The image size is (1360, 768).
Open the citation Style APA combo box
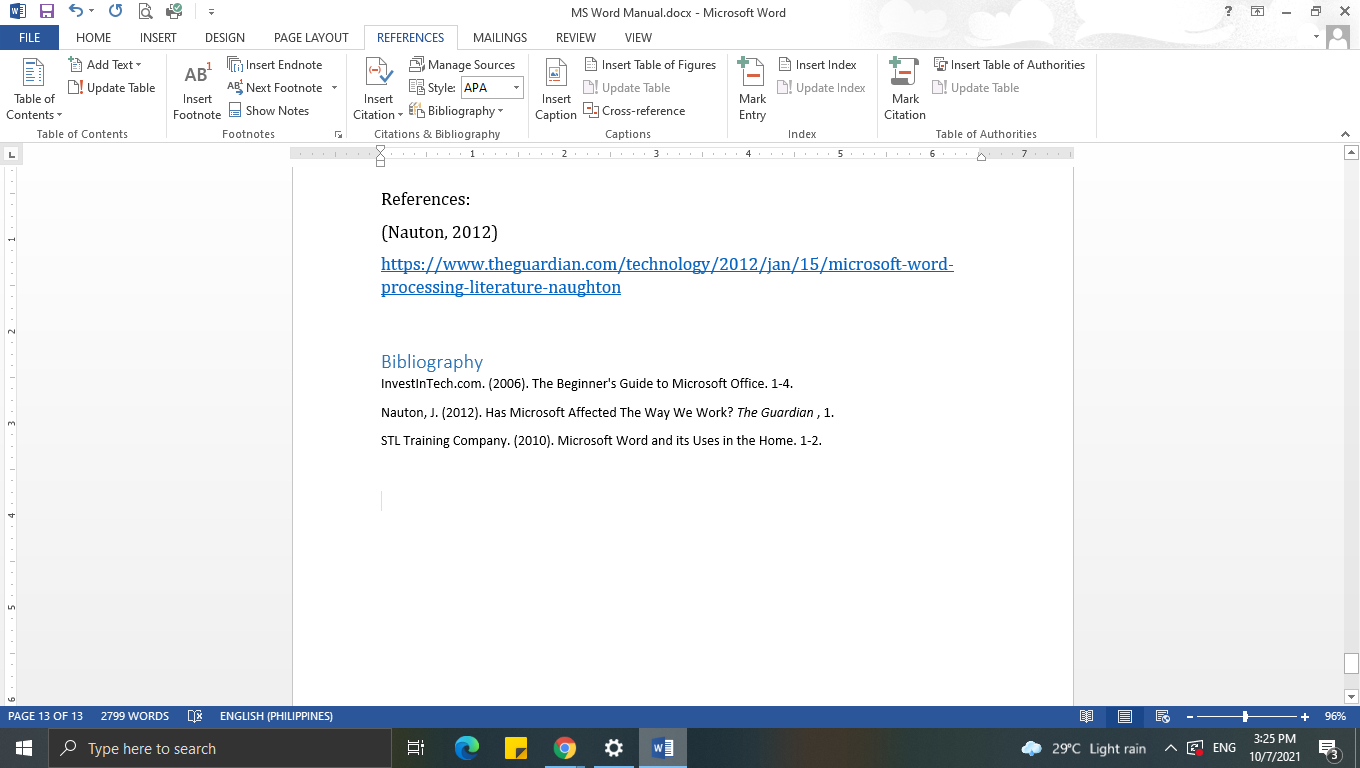point(491,88)
